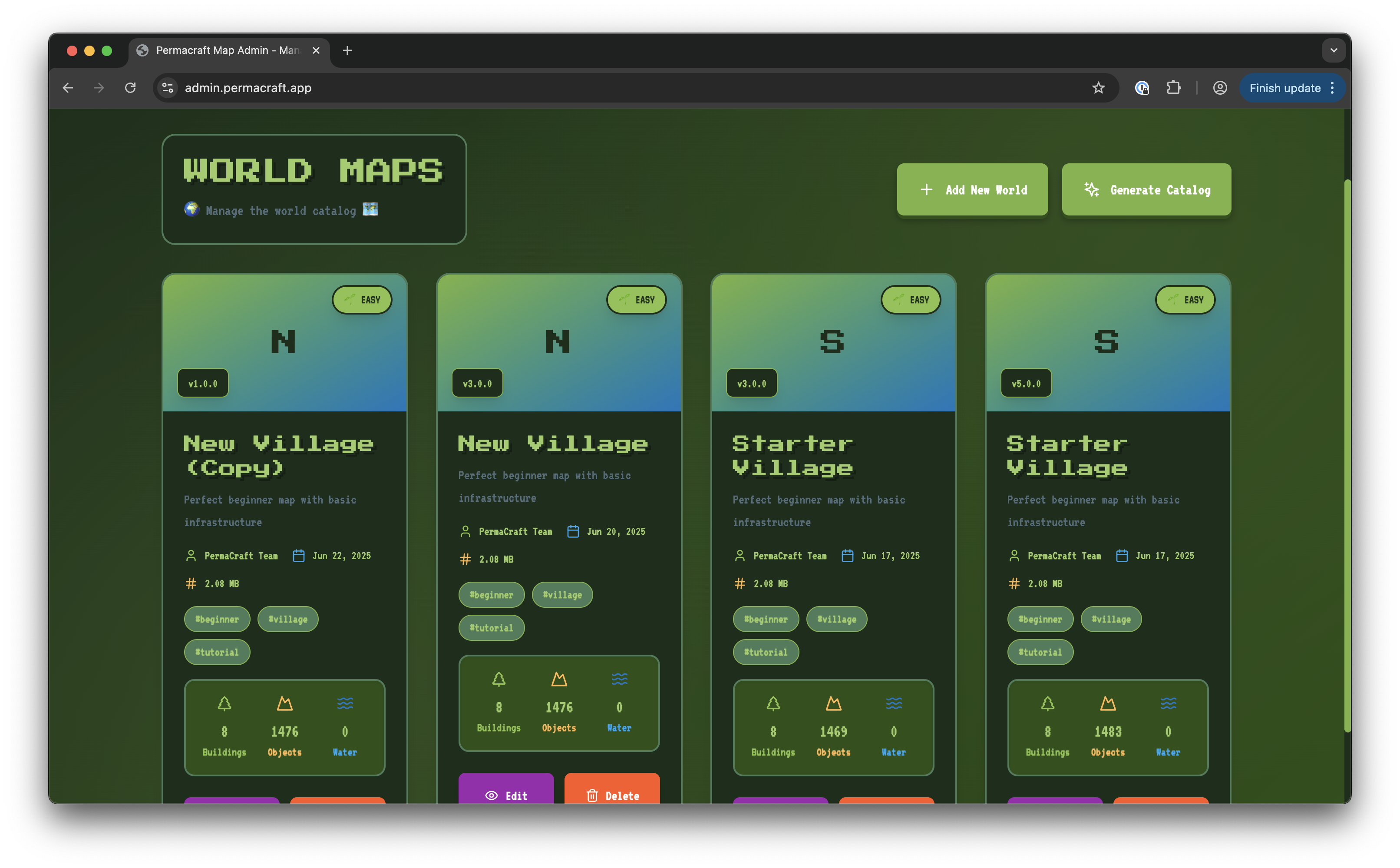This screenshot has height=868, width=1400.
Task: Open site information icon in address bar
Action: click(x=168, y=88)
